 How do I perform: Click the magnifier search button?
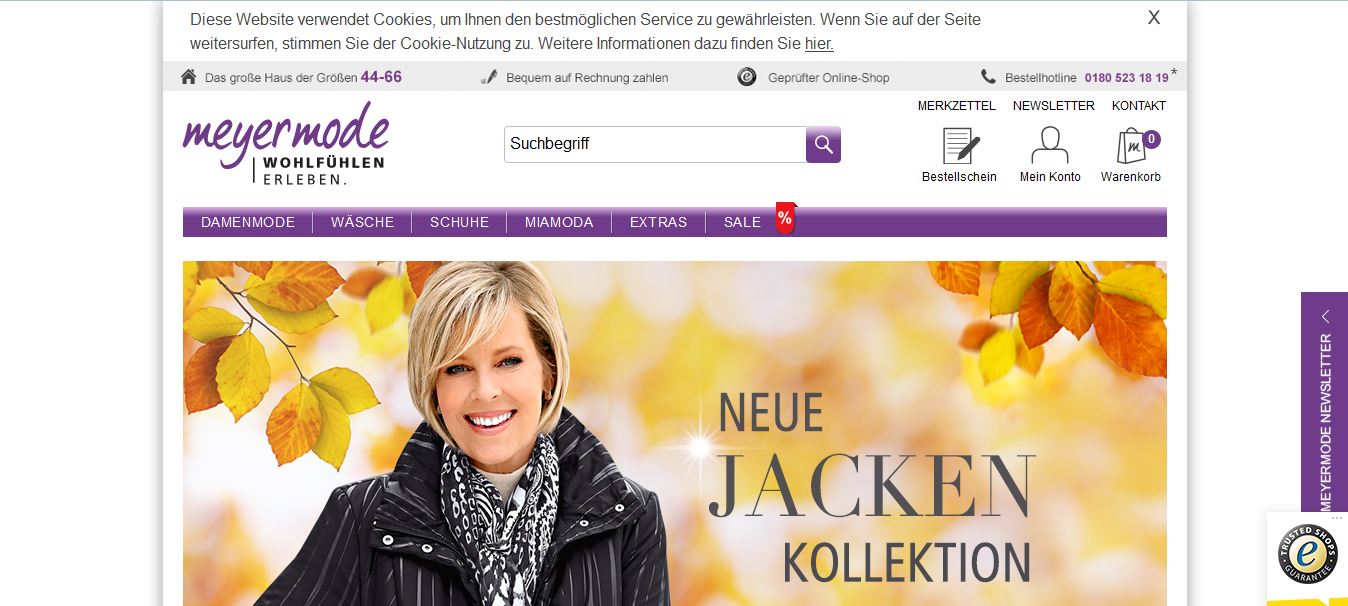point(823,145)
